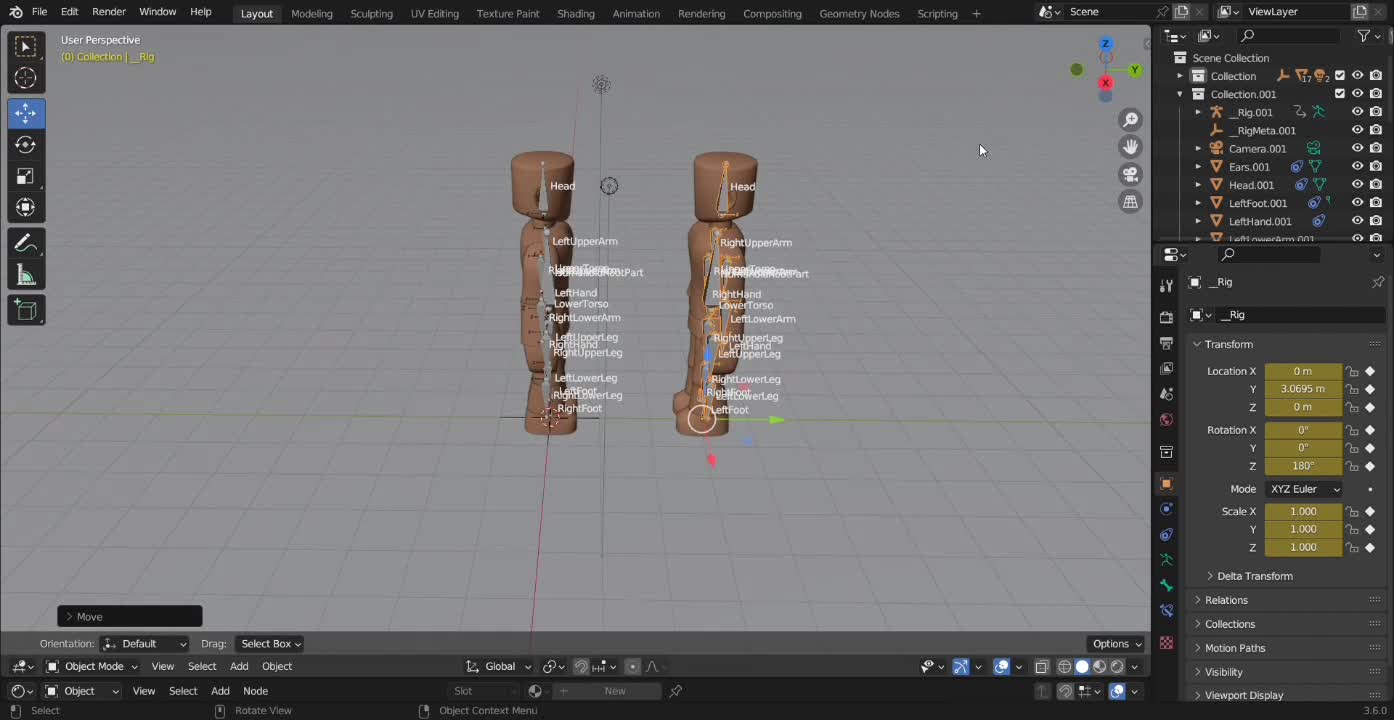Screen dimensions: 1394x720
Task: Click the Location Y value field
Action: click(x=1302, y=389)
